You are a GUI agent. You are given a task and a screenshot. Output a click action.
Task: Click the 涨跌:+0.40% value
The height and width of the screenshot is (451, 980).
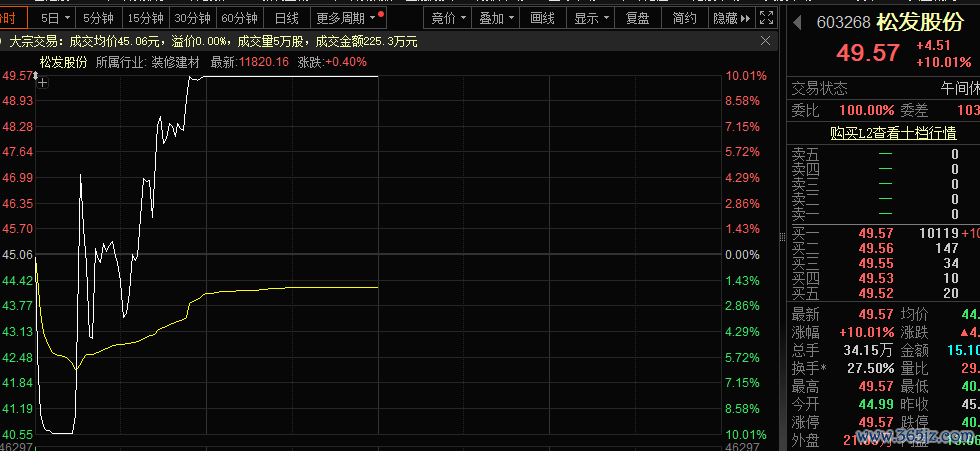click(x=332, y=62)
